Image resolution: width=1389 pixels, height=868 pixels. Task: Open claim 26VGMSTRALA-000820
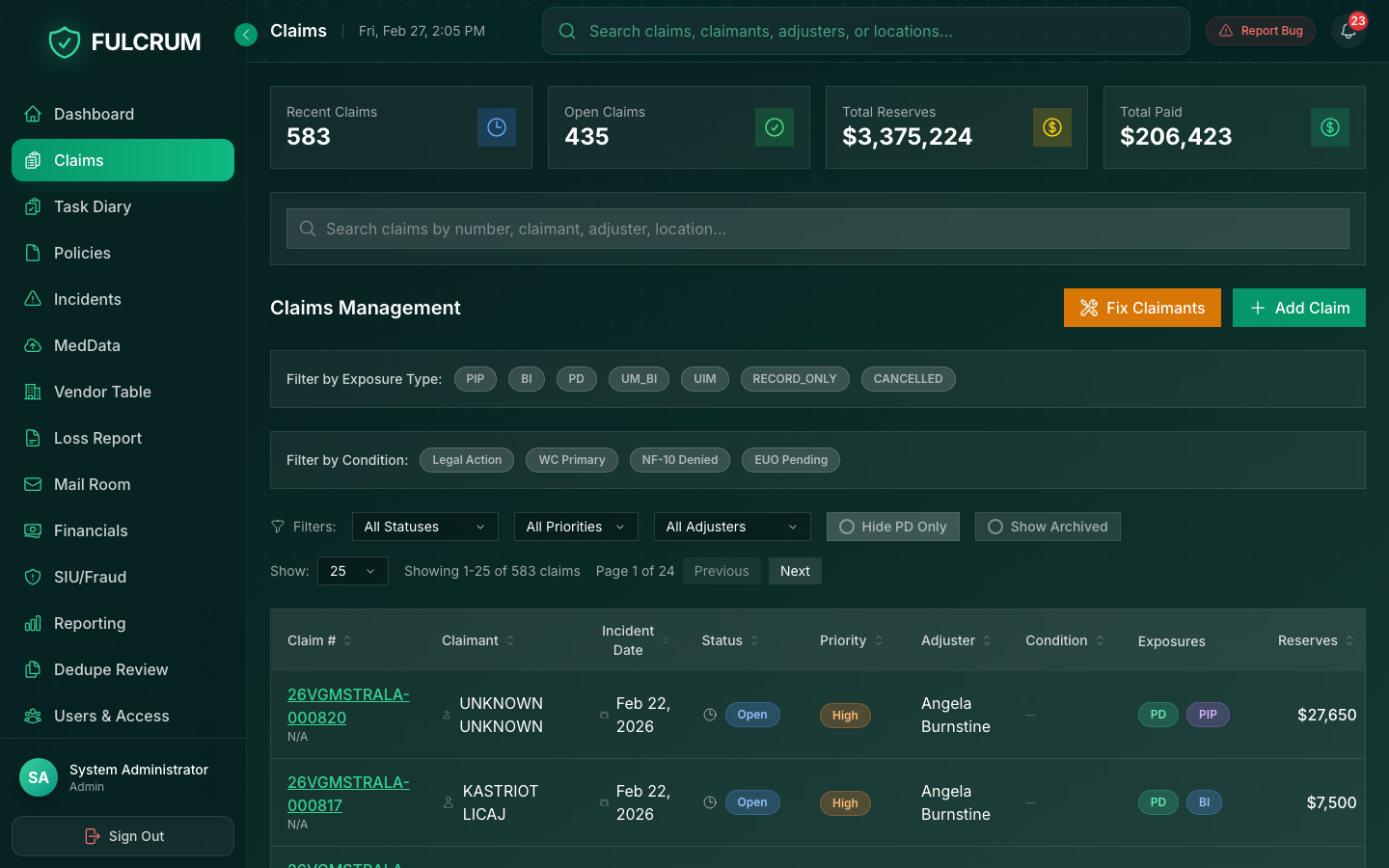pos(348,705)
